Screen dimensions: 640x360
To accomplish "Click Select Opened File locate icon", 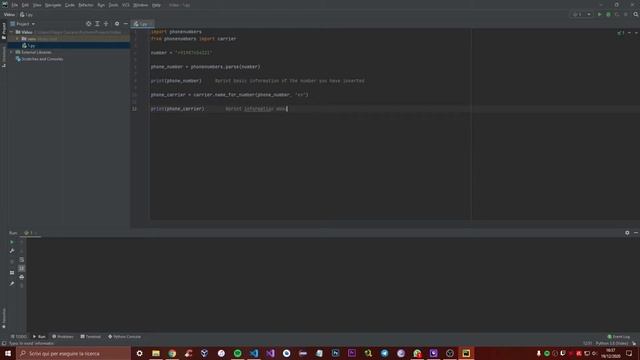I will [89, 24].
